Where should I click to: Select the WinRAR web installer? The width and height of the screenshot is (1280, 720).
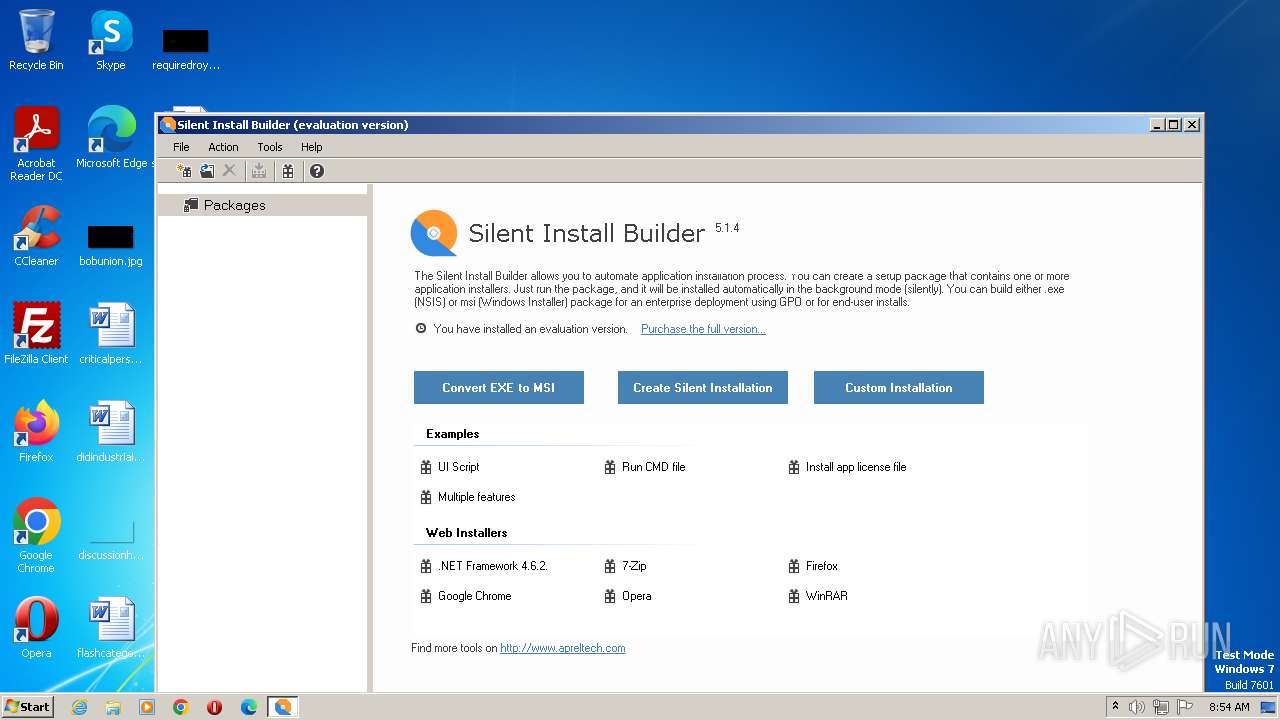(x=818, y=596)
